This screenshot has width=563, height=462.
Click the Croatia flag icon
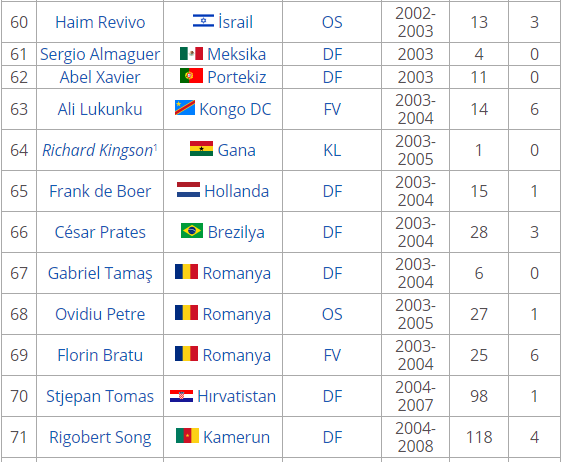click(181, 396)
